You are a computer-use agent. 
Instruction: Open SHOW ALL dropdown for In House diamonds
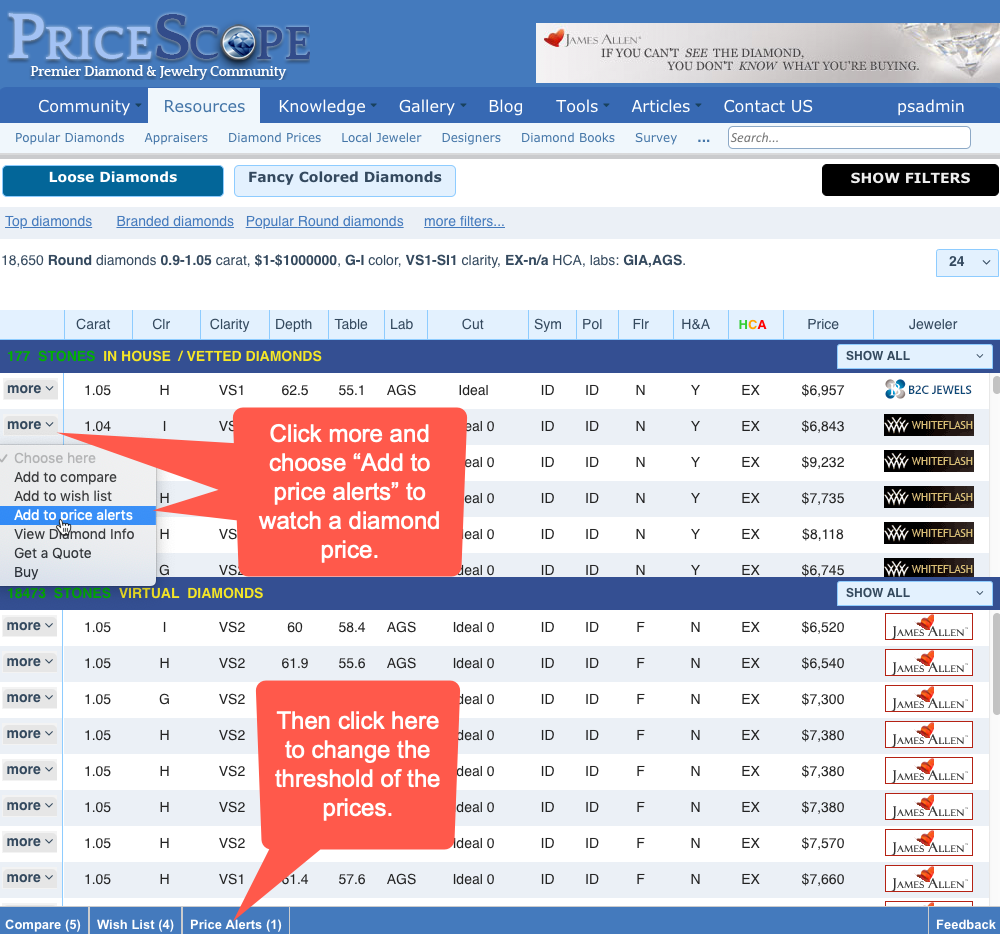tap(915, 356)
